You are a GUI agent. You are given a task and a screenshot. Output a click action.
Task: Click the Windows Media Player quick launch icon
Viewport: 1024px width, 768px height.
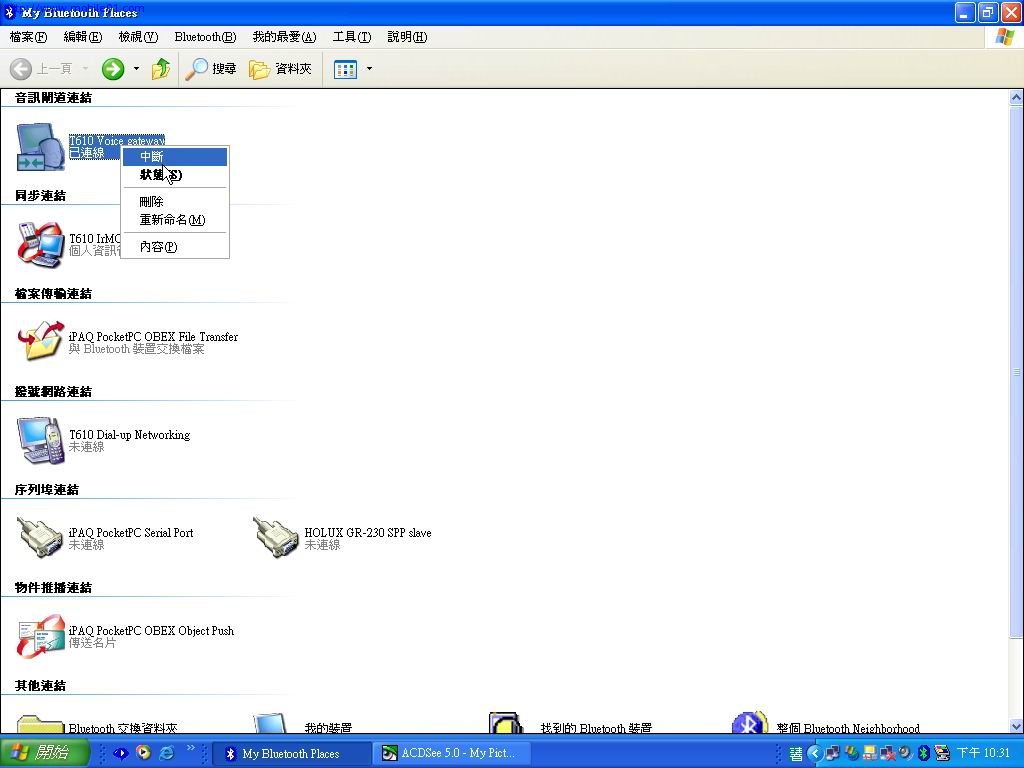coord(143,753)
